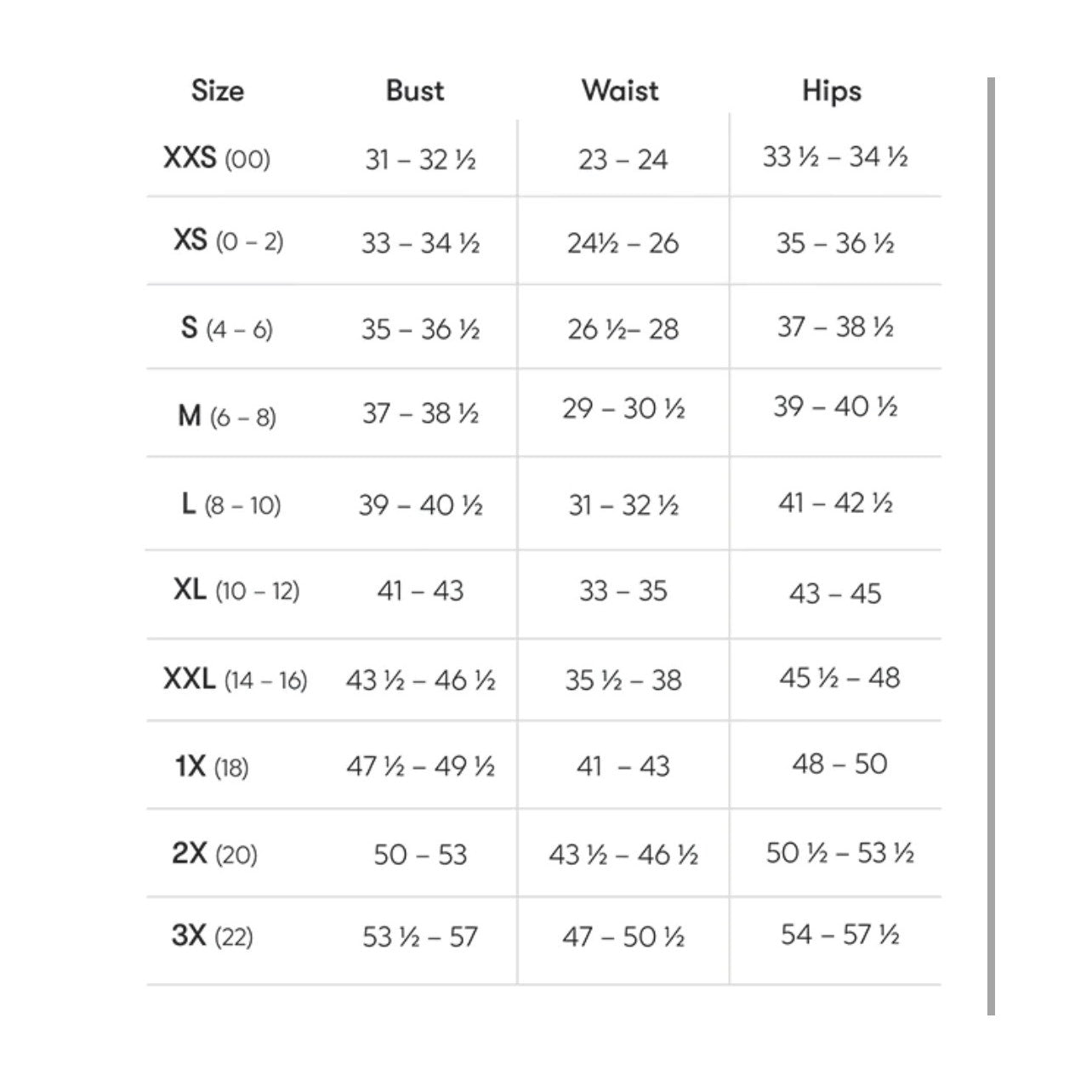The image size is (1092, 1092).
Task: Select the 3X (22) size label
Action: click(213, 936)
